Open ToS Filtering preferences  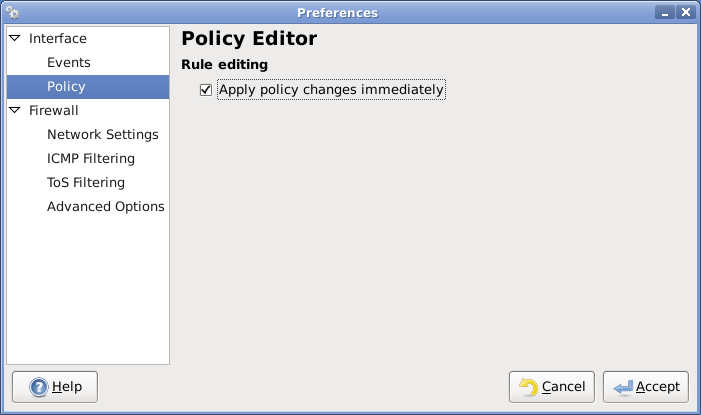(86, 182)
